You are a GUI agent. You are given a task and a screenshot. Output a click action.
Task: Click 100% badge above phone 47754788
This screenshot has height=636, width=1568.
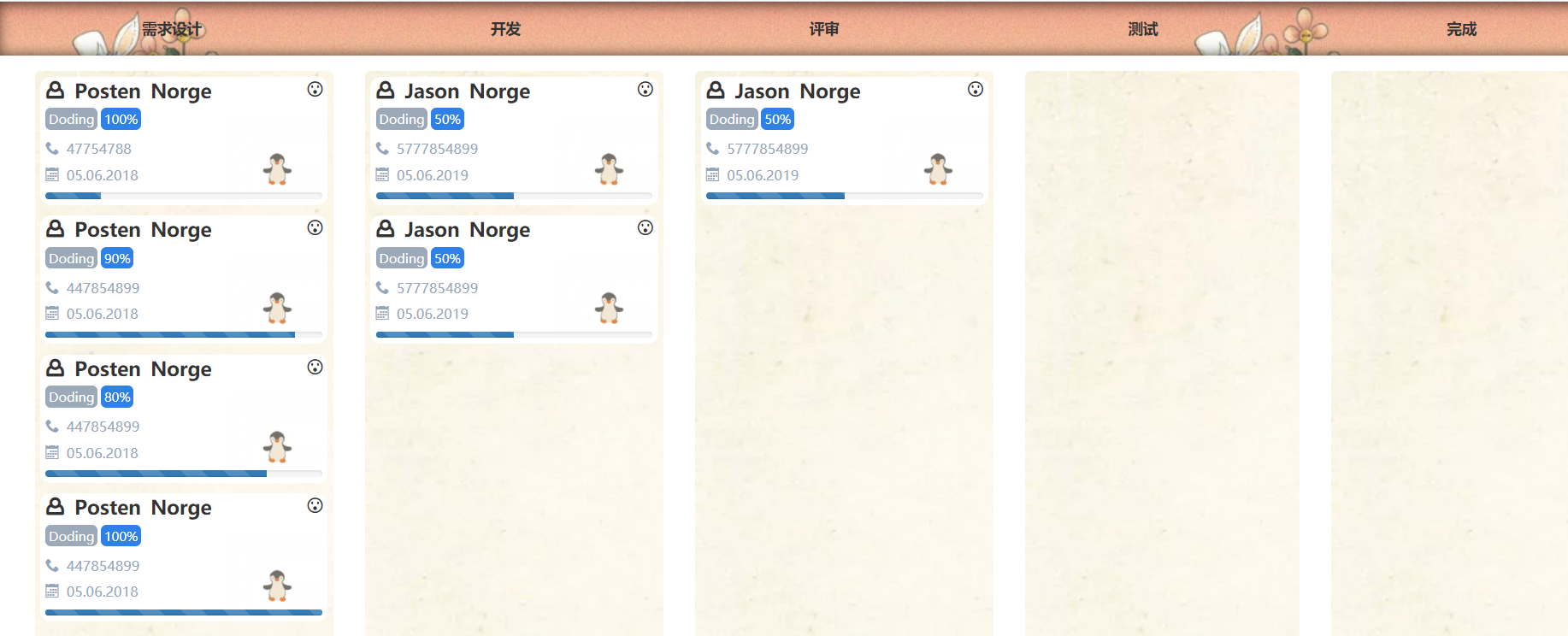pos(121,119)
